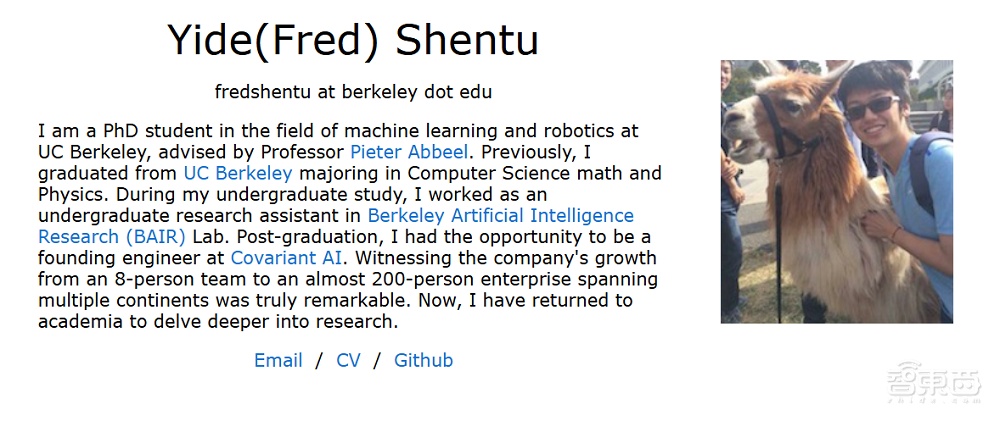Open the CV link
Viewport: 1000px width, 421px height.
point(348,360)
